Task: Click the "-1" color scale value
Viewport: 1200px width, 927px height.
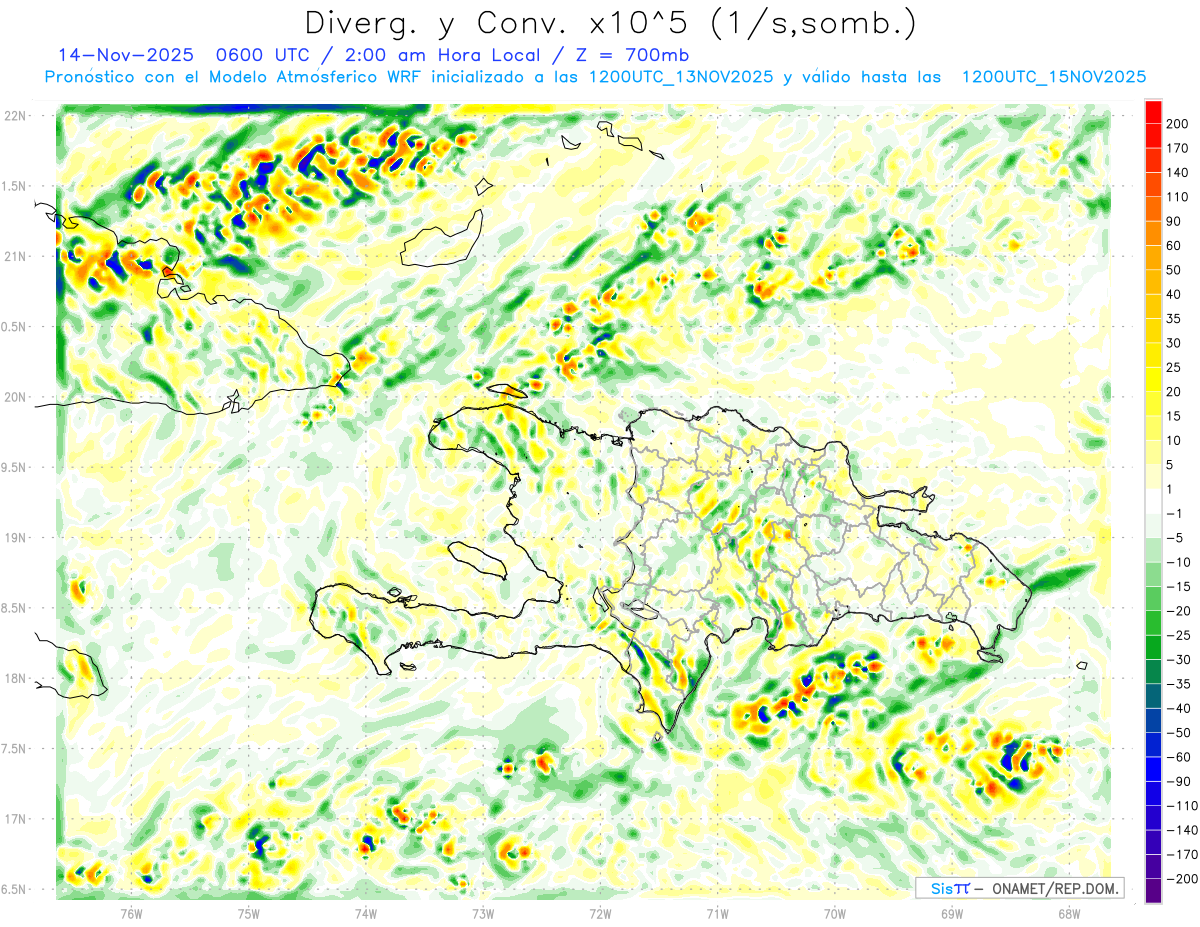Action: tap(1174, 514)
